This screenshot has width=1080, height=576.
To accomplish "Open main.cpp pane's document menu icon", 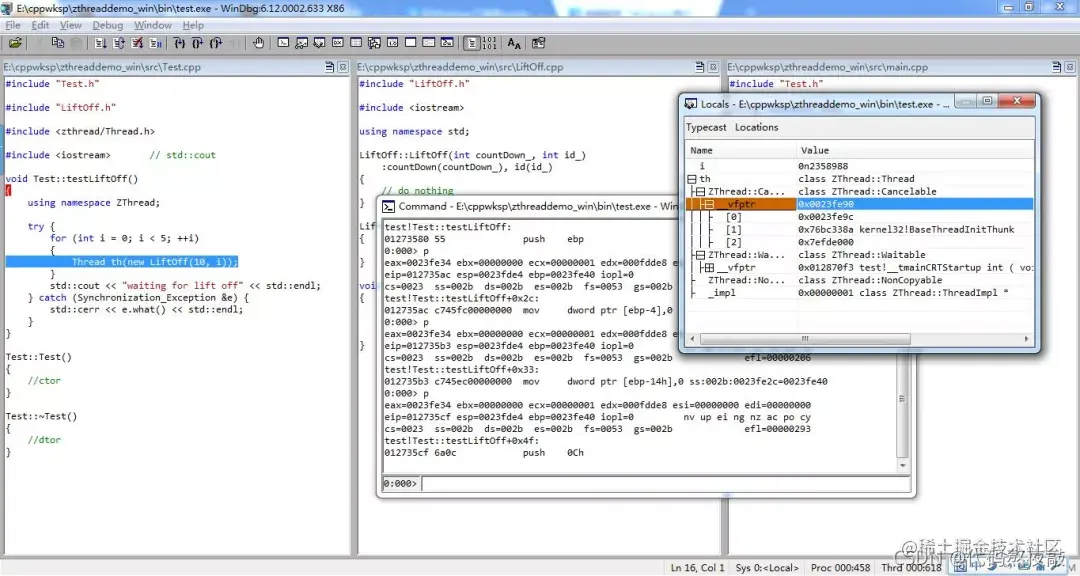I will [1057, 67].
